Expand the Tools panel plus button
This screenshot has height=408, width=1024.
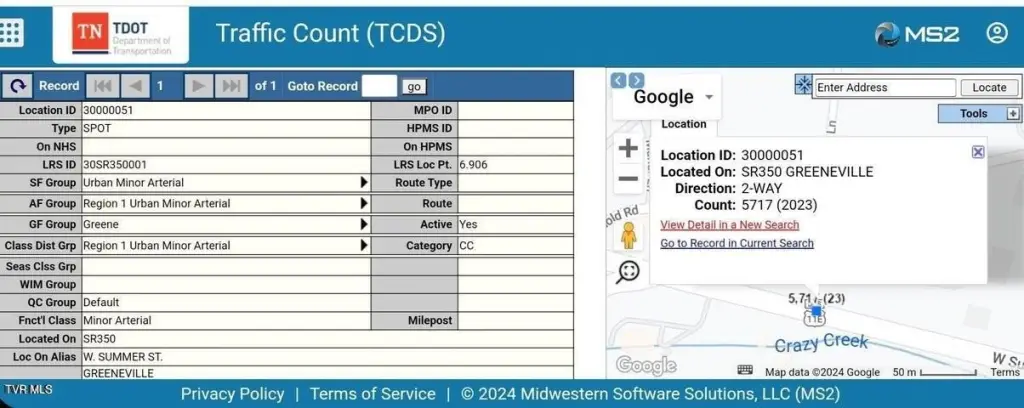(1012, 114)
